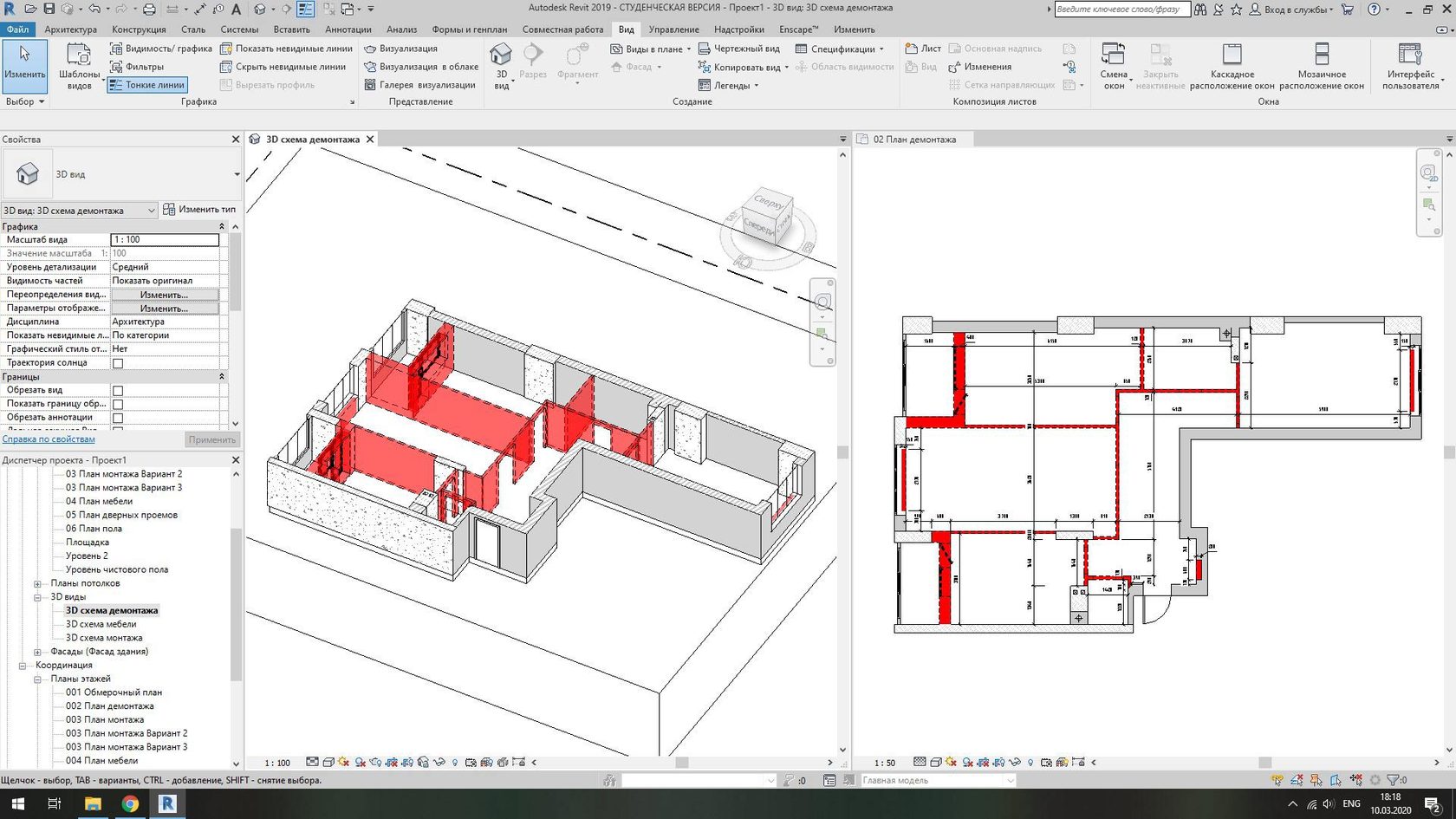Close the Свойства palette
The height and width of the screenshot is (819, 1456).
tap(236, 139)
